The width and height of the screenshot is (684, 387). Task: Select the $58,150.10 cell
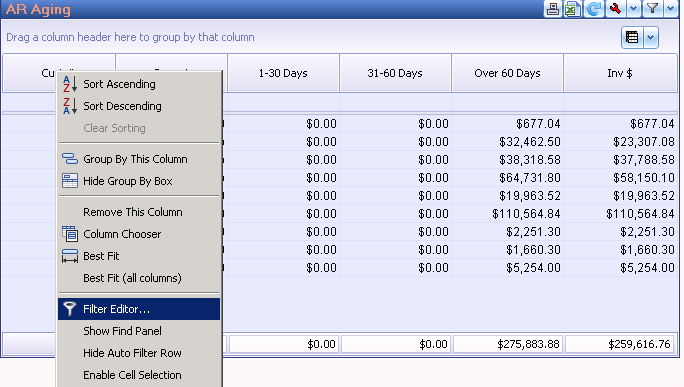[x=620, y=178]
